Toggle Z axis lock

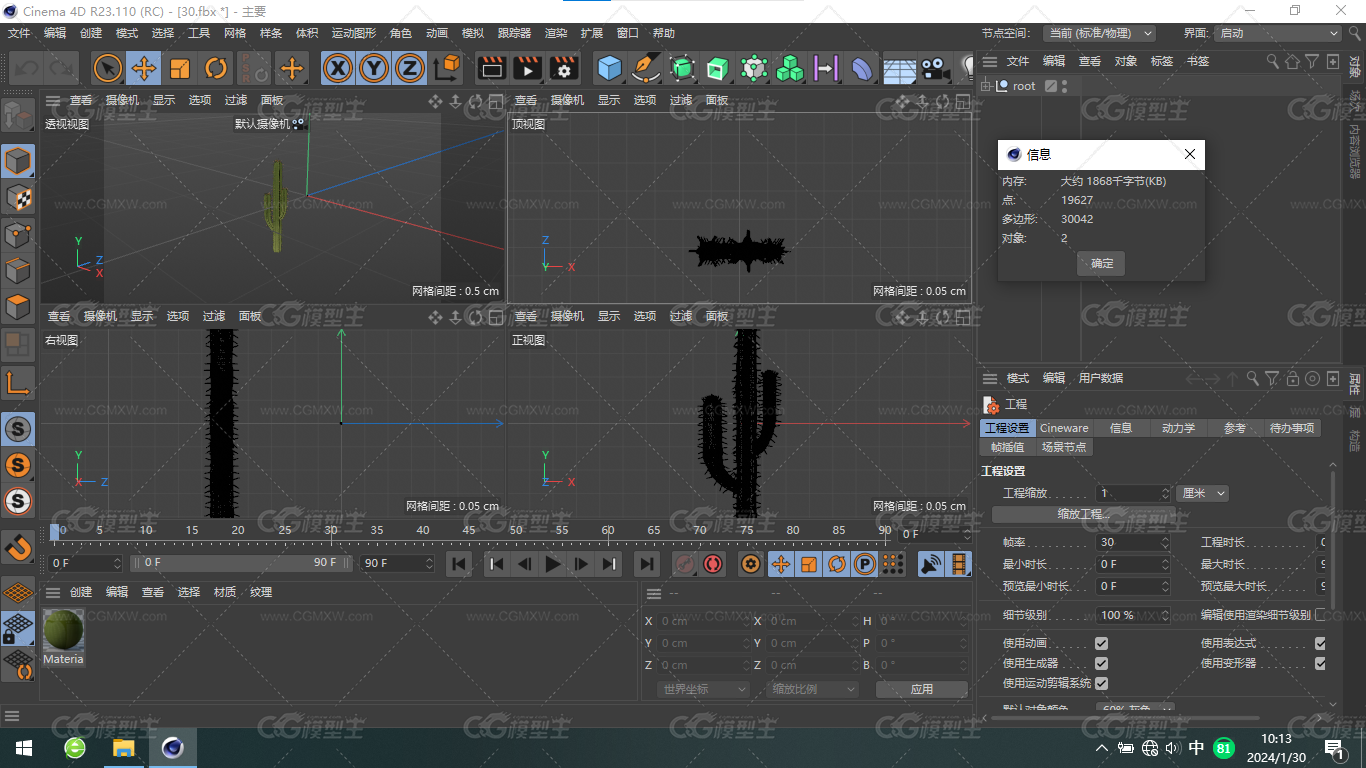(409, 68)
